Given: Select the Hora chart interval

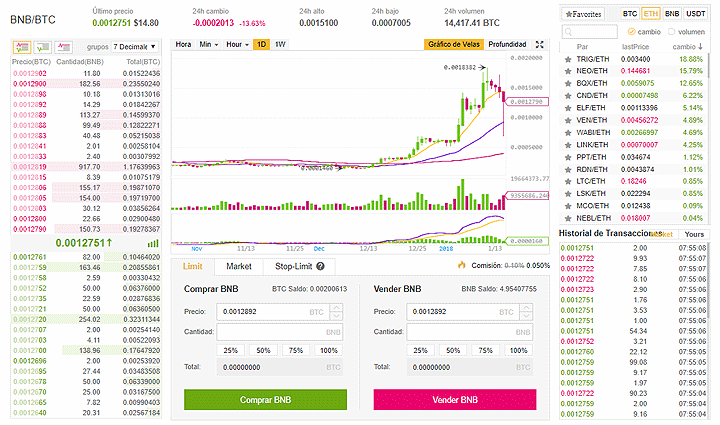Looking at the screenshot, I should tap(183, 45).
